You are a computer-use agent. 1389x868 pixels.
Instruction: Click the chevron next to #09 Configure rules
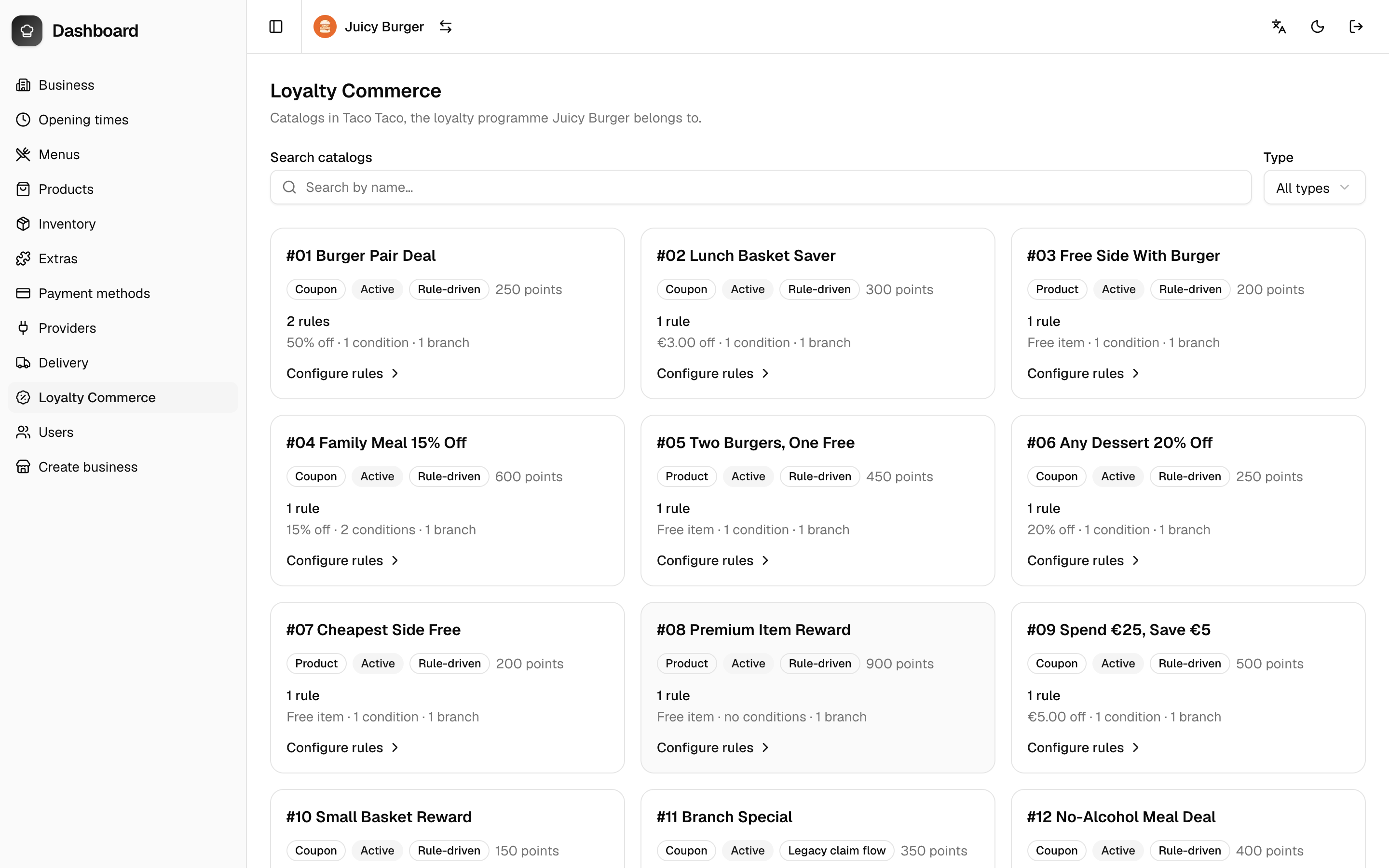(1135, 747)
